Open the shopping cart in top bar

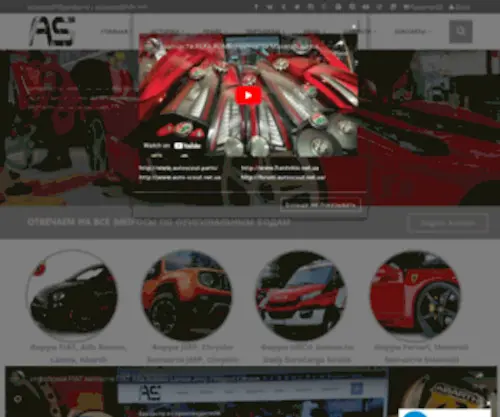coord(423,7)
